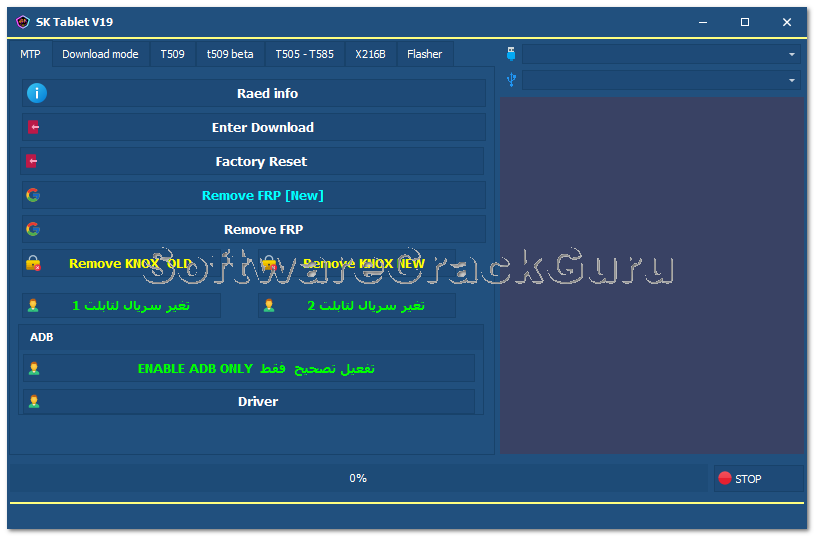
Task: Switch to the MTP tab
Action: (30, 54)
